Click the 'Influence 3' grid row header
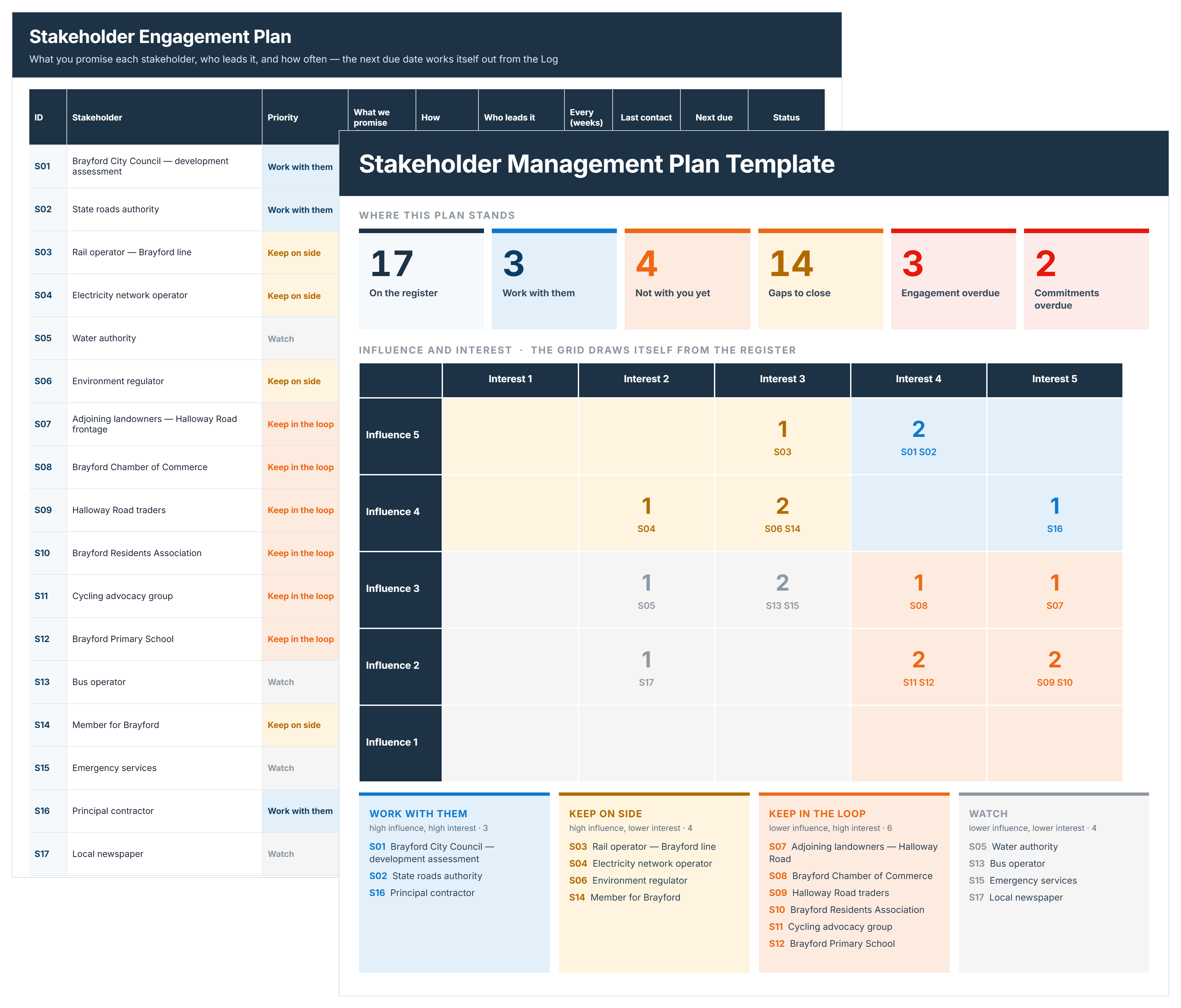 400,590
